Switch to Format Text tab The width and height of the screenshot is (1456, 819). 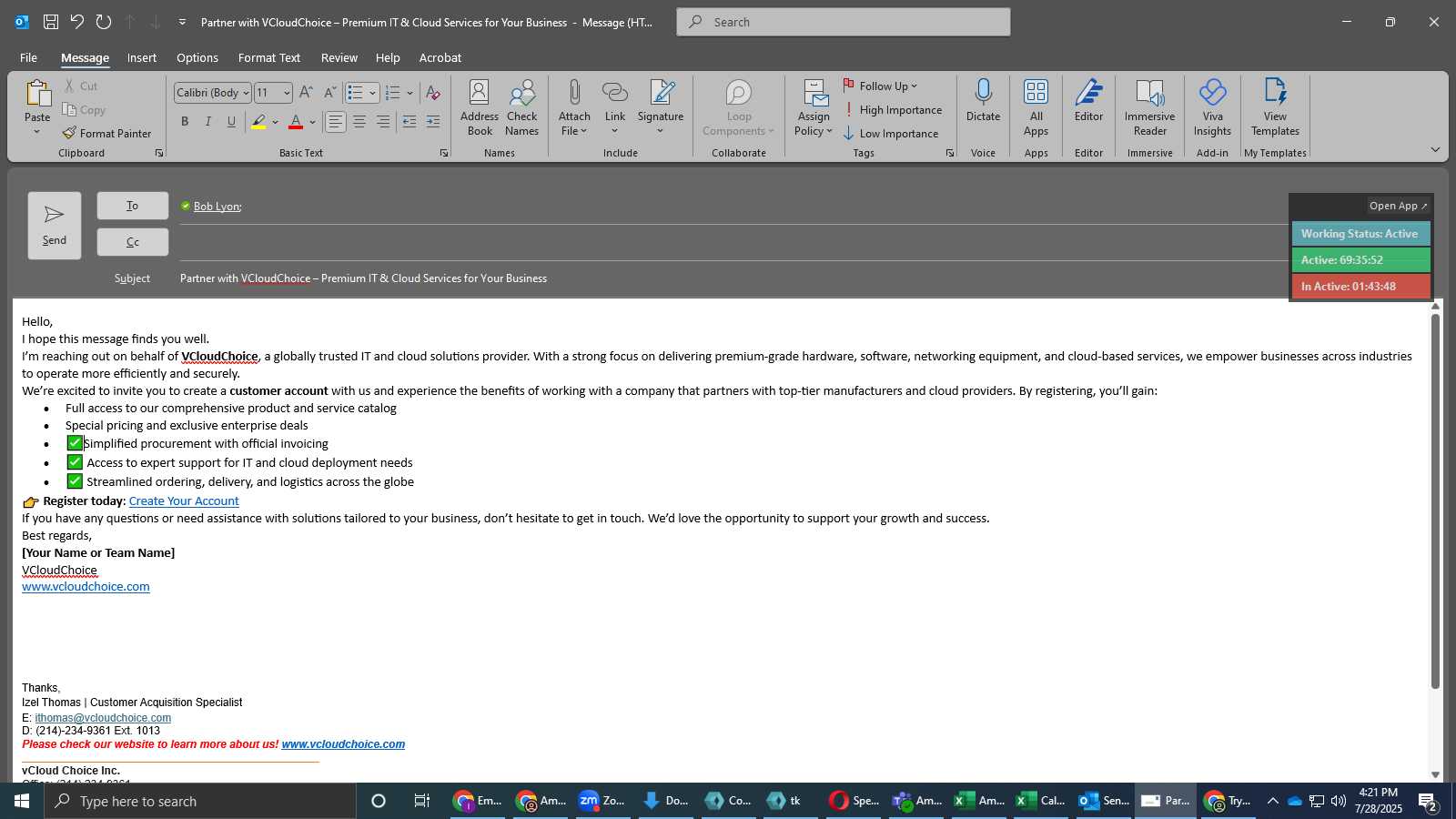click(x=269, y=57)
